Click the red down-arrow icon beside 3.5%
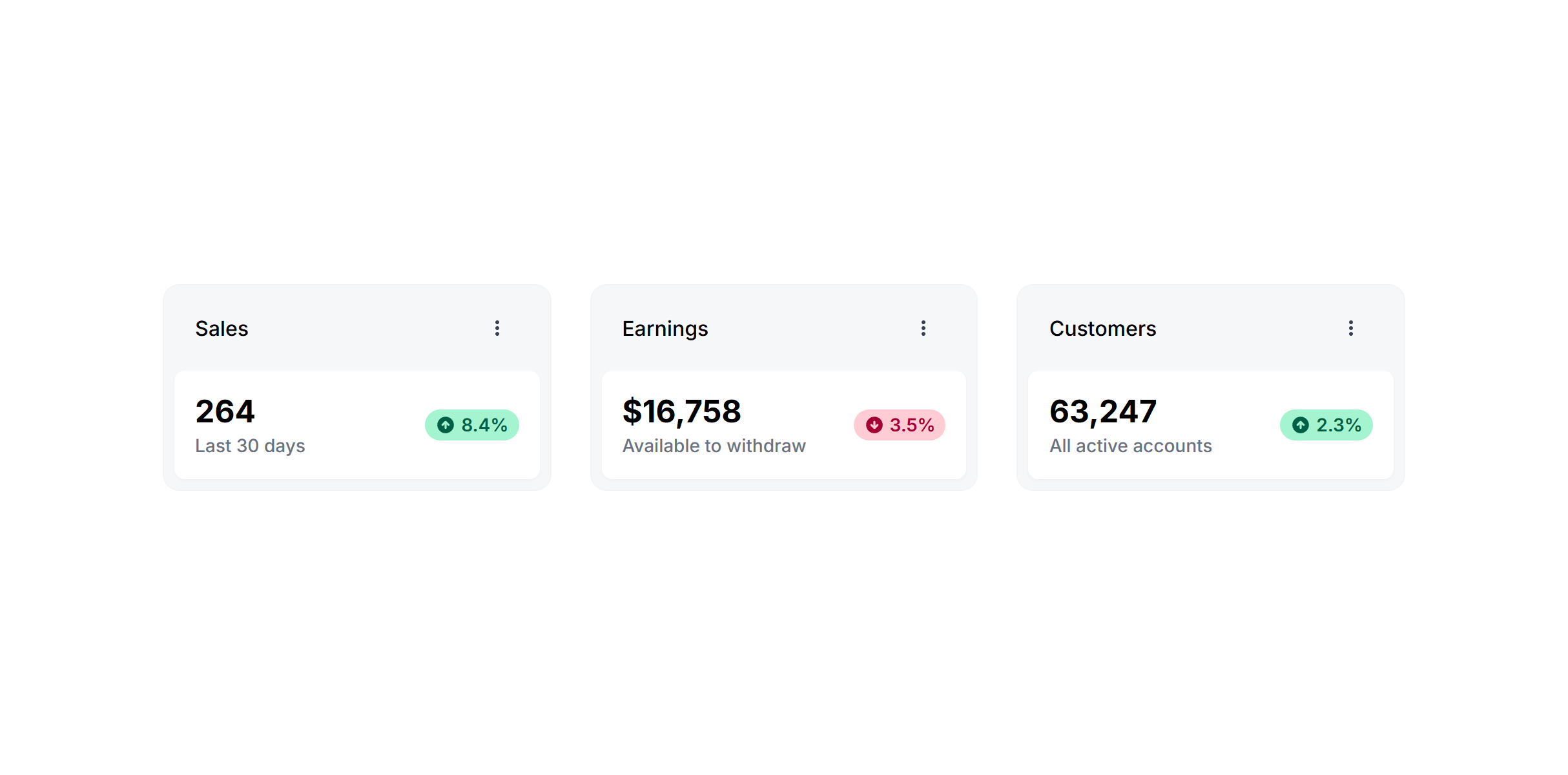Screen dimensions: 1568x775 [874, 425]
